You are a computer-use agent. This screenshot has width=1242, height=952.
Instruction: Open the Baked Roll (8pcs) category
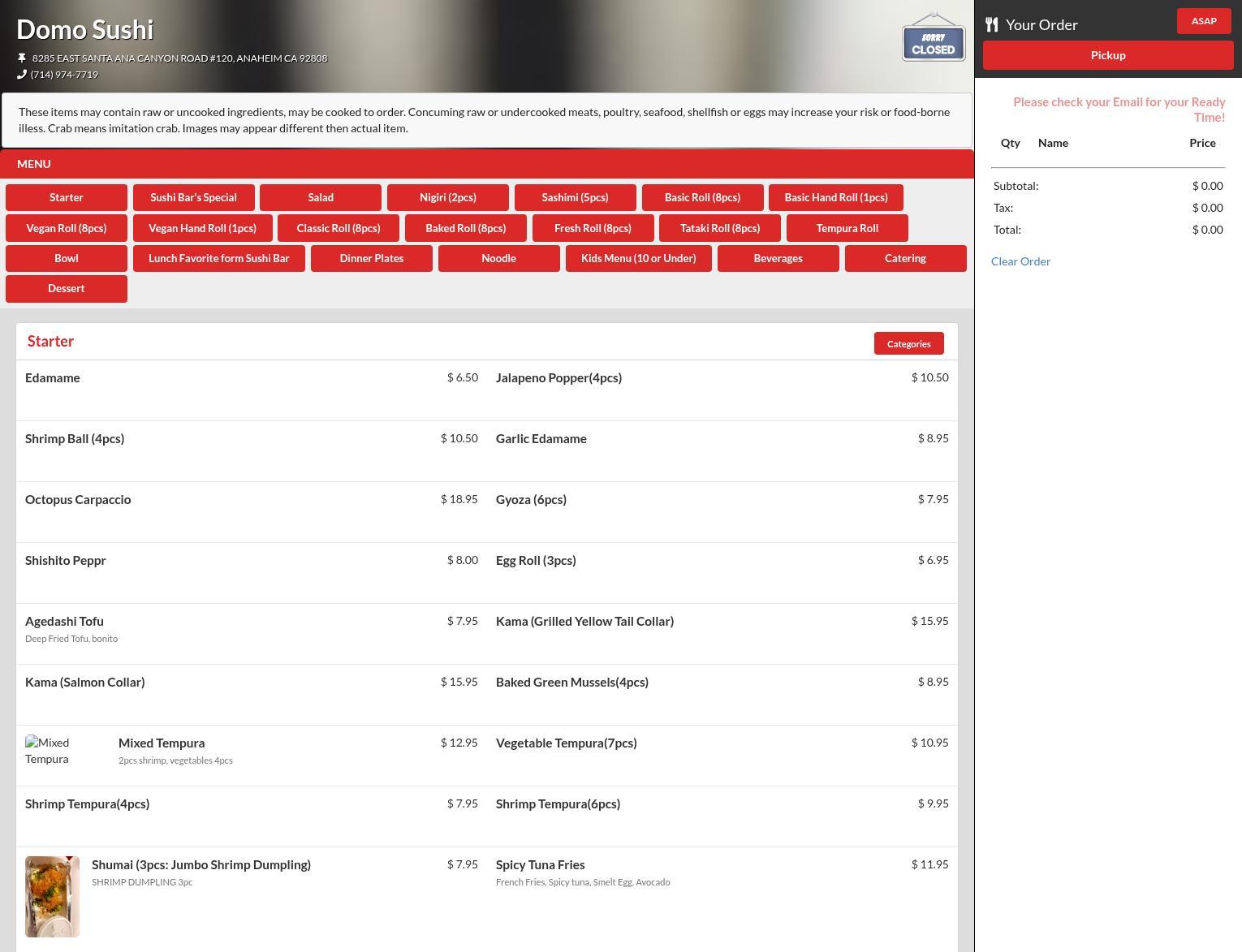point(465,228)
